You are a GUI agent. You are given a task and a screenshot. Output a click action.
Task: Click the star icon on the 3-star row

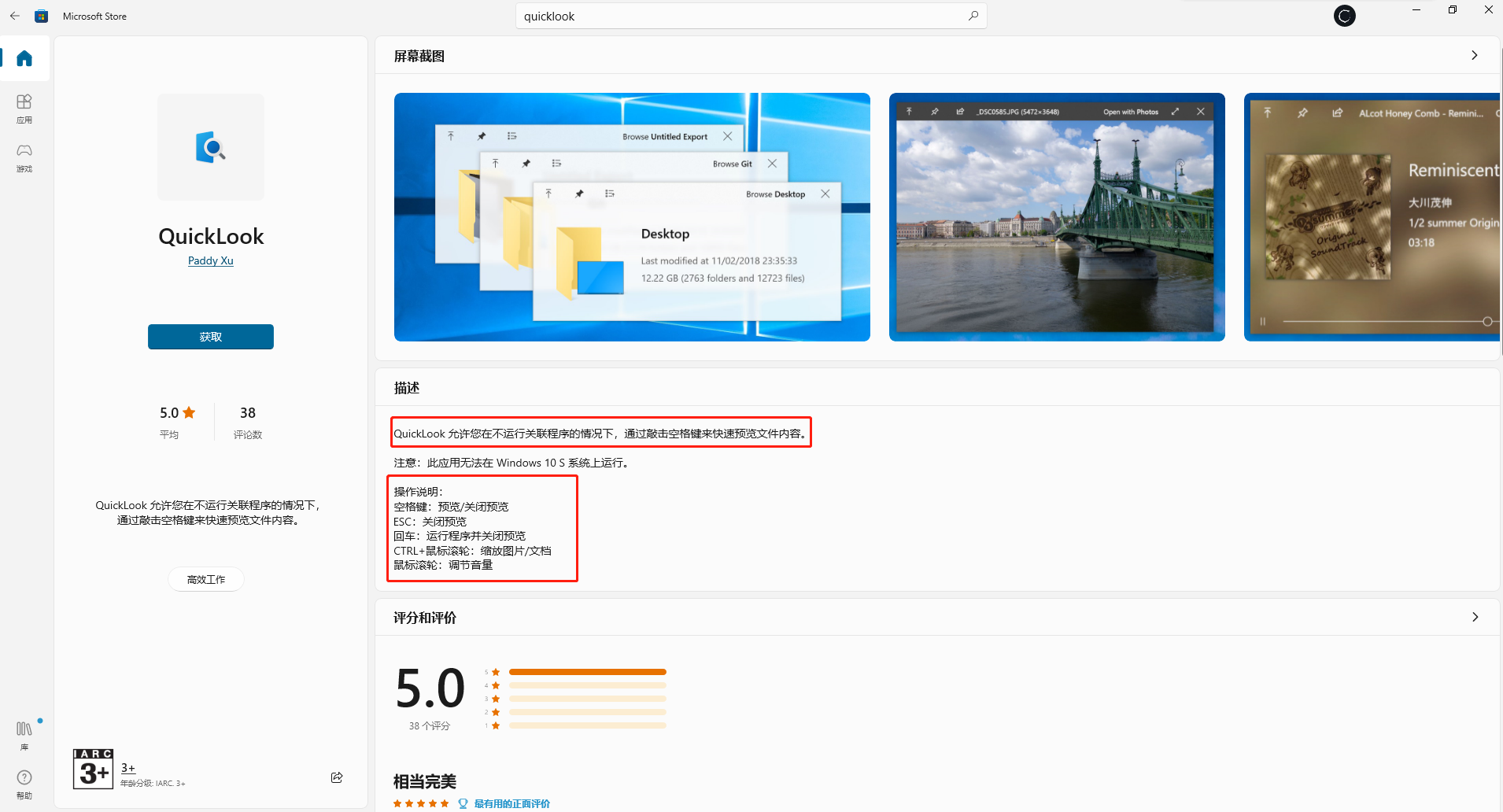496,699
